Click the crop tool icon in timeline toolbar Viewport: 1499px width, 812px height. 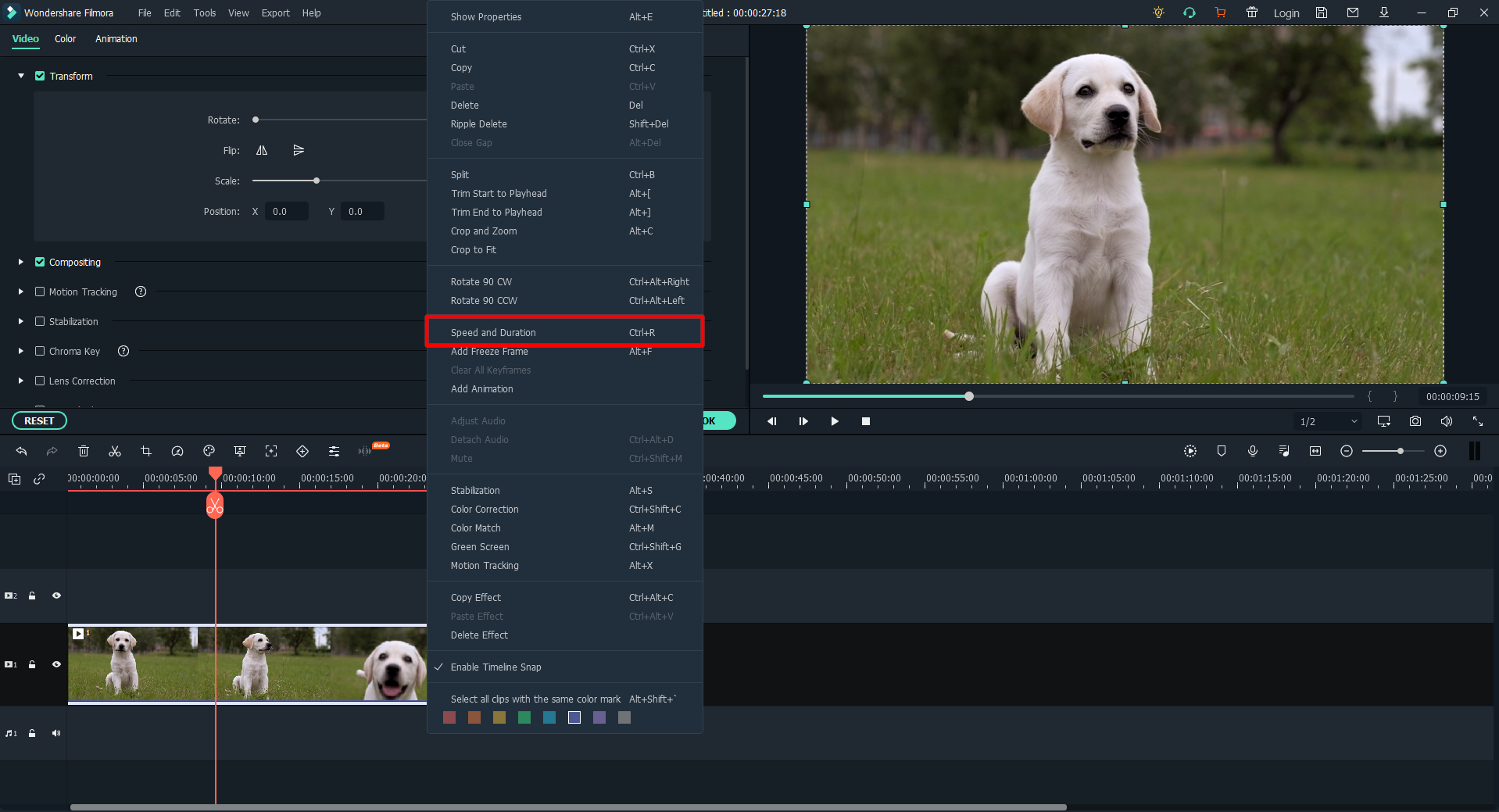(146, 451)
